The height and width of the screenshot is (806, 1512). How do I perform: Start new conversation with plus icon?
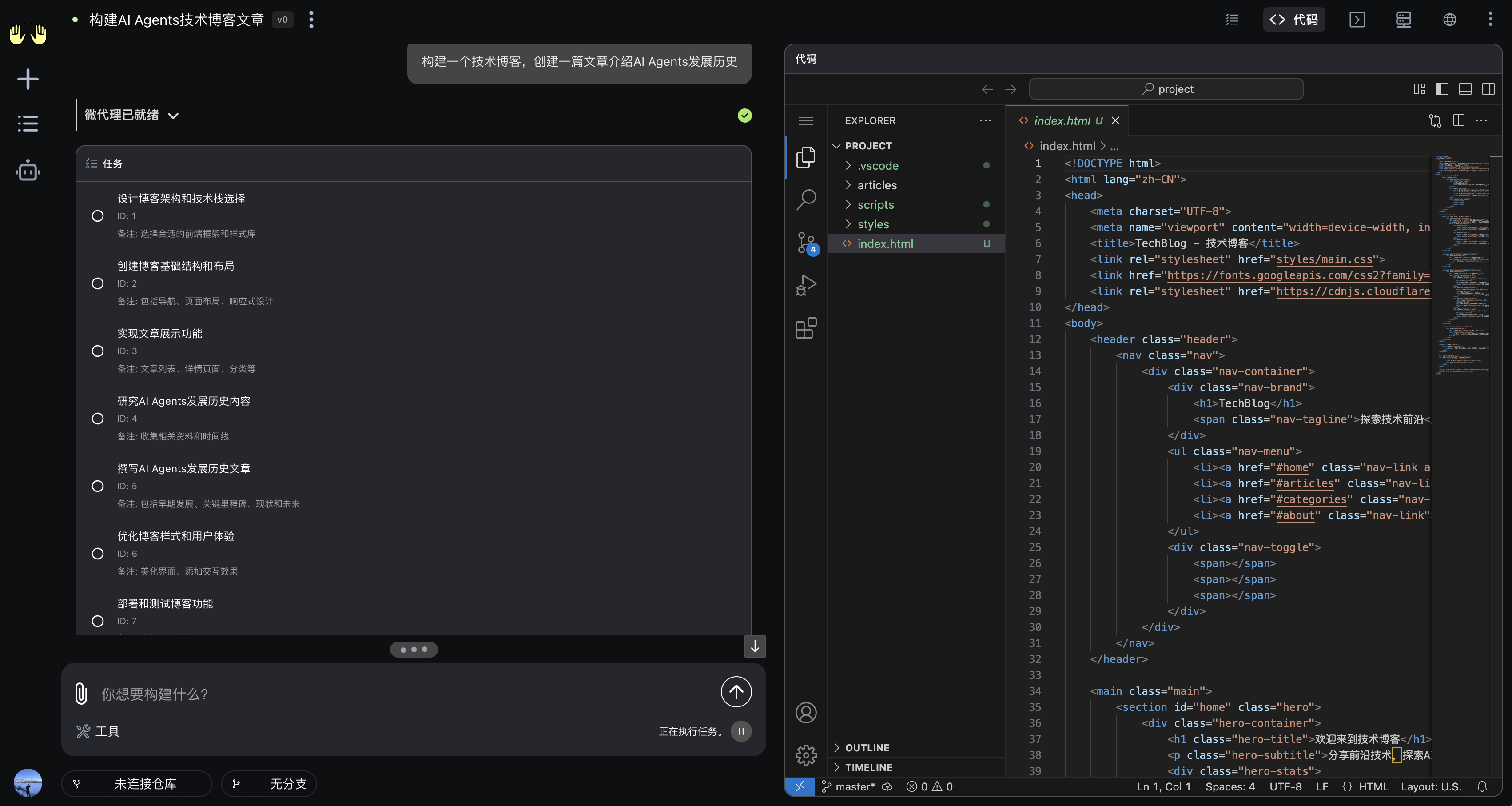point(28,79)
